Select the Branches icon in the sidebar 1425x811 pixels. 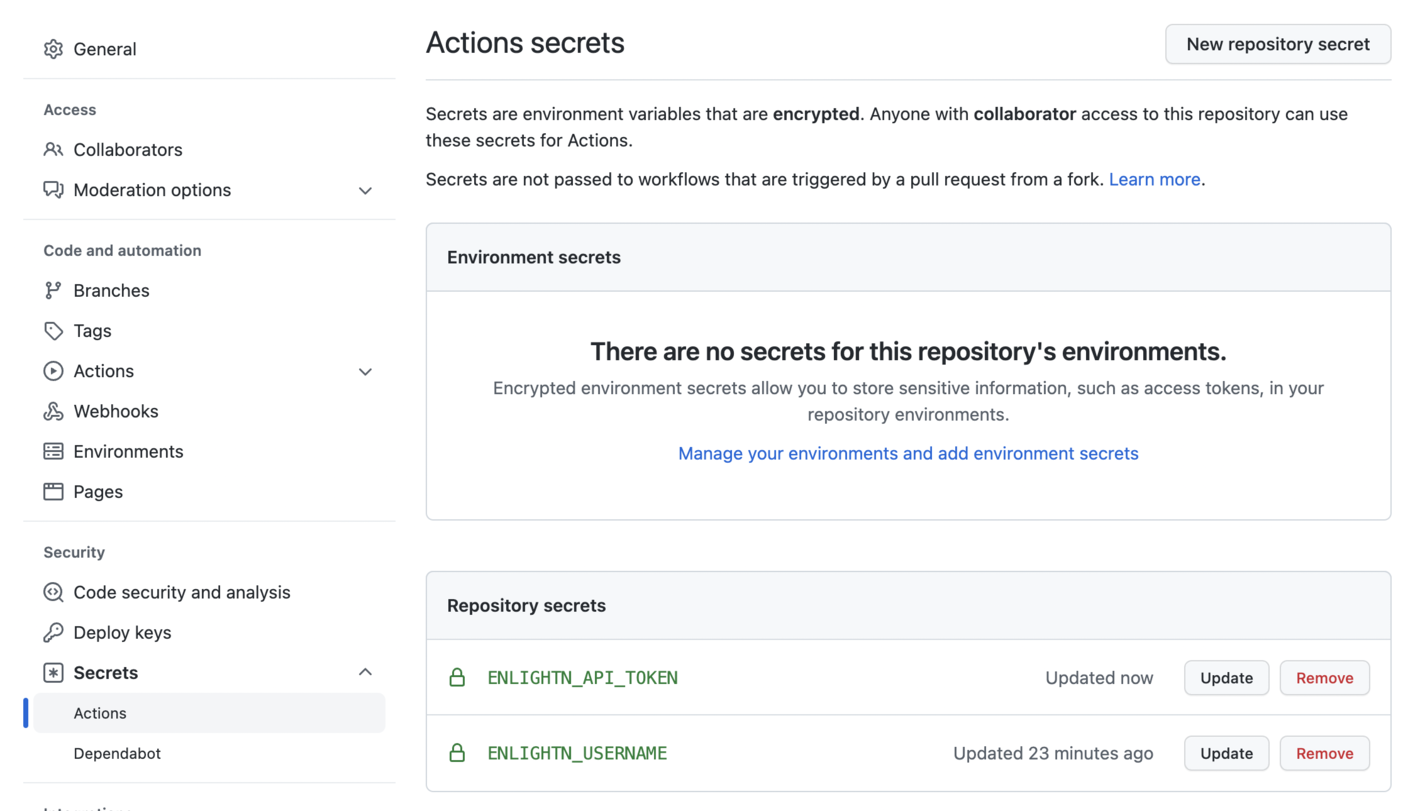click(53, 290)
